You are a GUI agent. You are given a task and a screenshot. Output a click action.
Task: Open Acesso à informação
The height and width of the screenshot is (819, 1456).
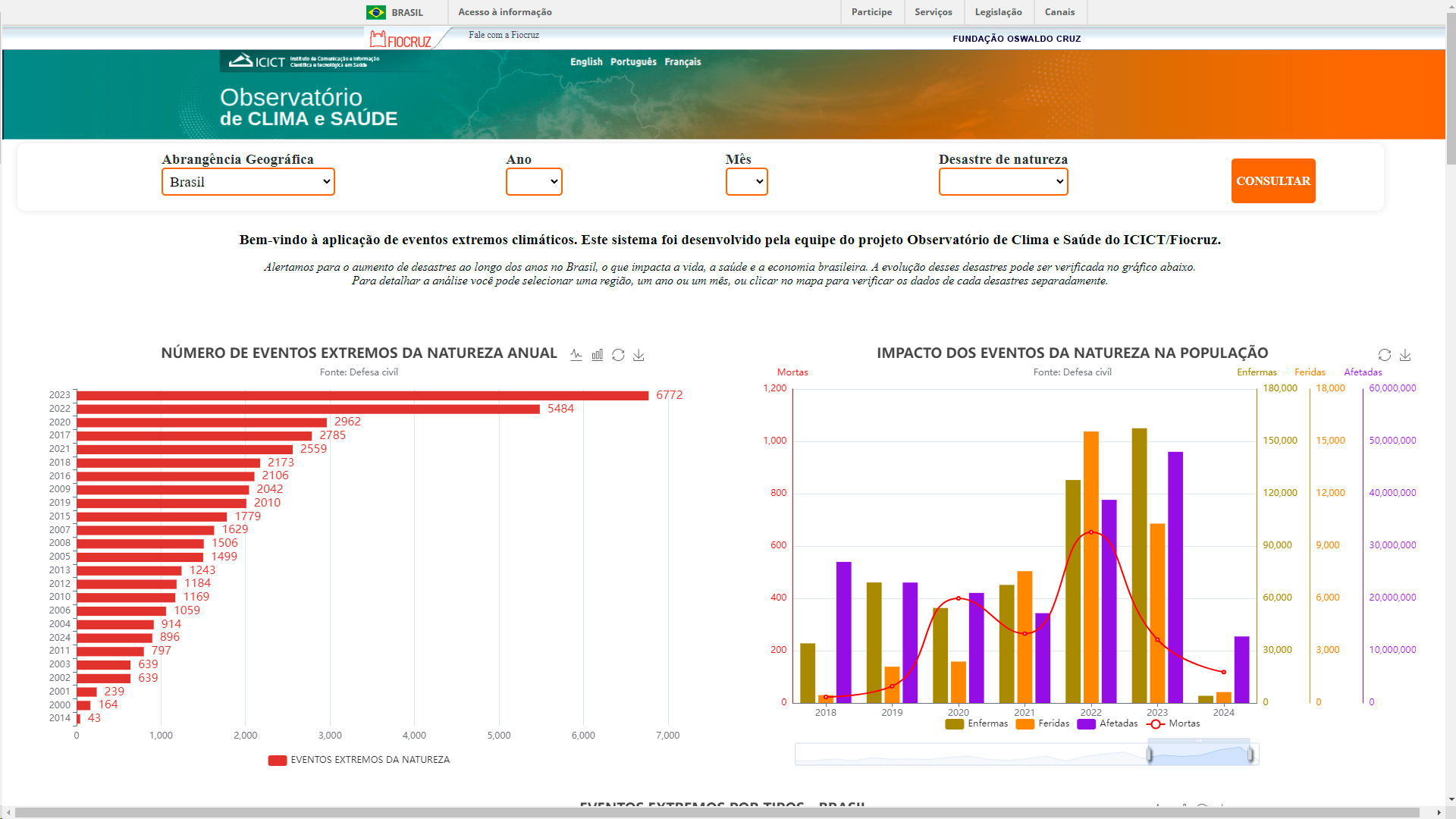pos(505,12)
